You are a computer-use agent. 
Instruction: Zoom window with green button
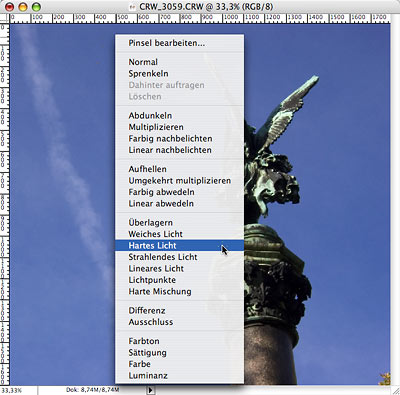pos(36,6)
